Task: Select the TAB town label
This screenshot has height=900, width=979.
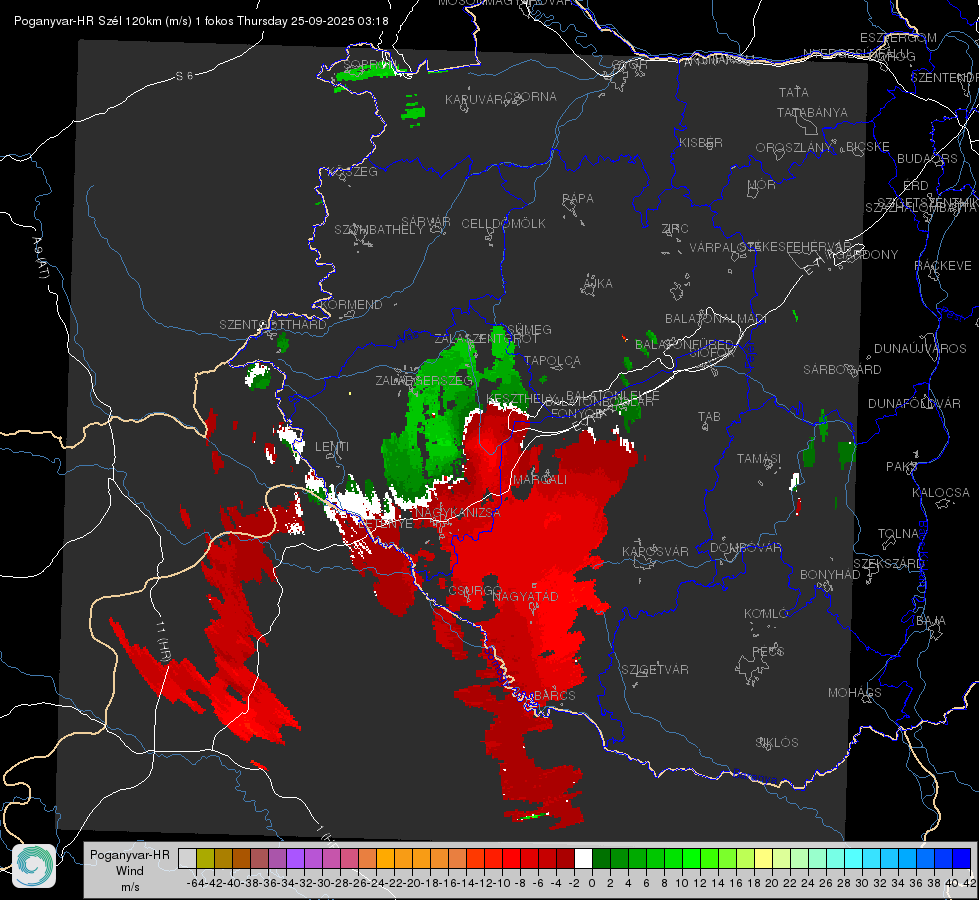Action: pos(709,417)
